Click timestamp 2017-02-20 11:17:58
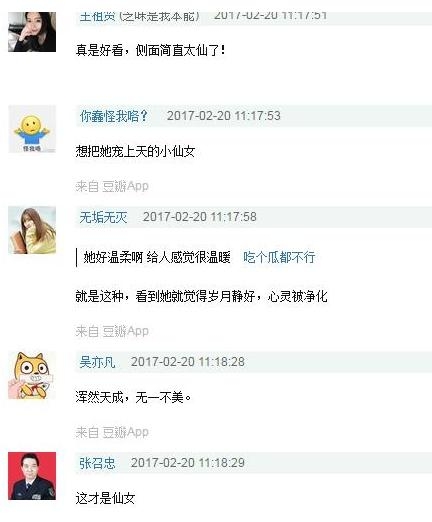The height and width of the screenshot is (522, 432). click(200, 217)
